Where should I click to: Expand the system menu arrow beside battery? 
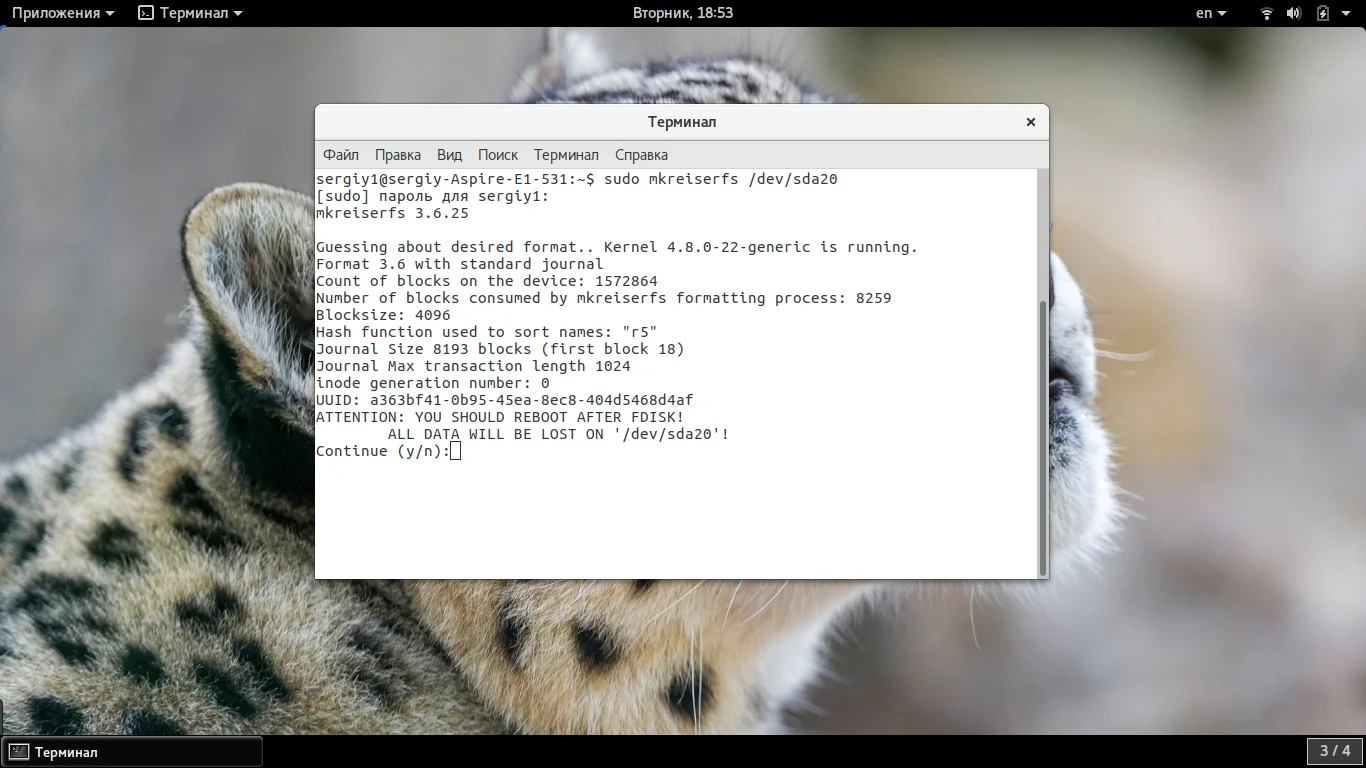[1346, 13]
